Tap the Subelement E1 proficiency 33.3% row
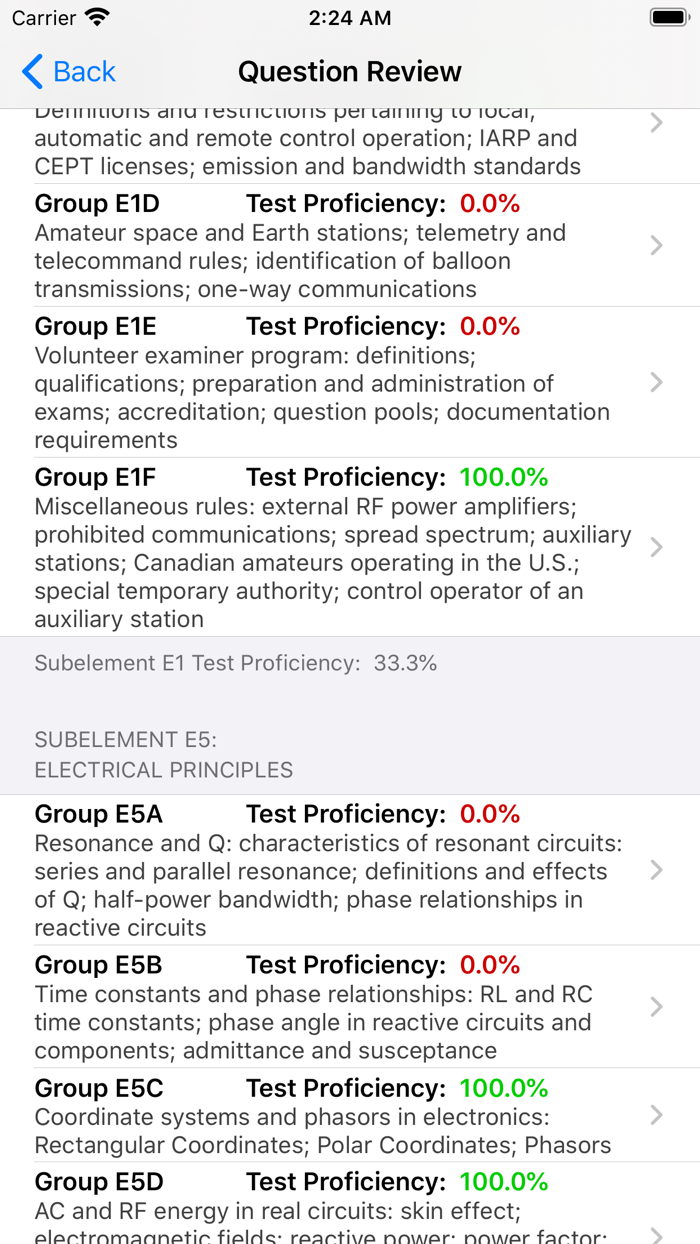Image resolution: width=700 pixels, height=1244 pixels. [235, 663]
